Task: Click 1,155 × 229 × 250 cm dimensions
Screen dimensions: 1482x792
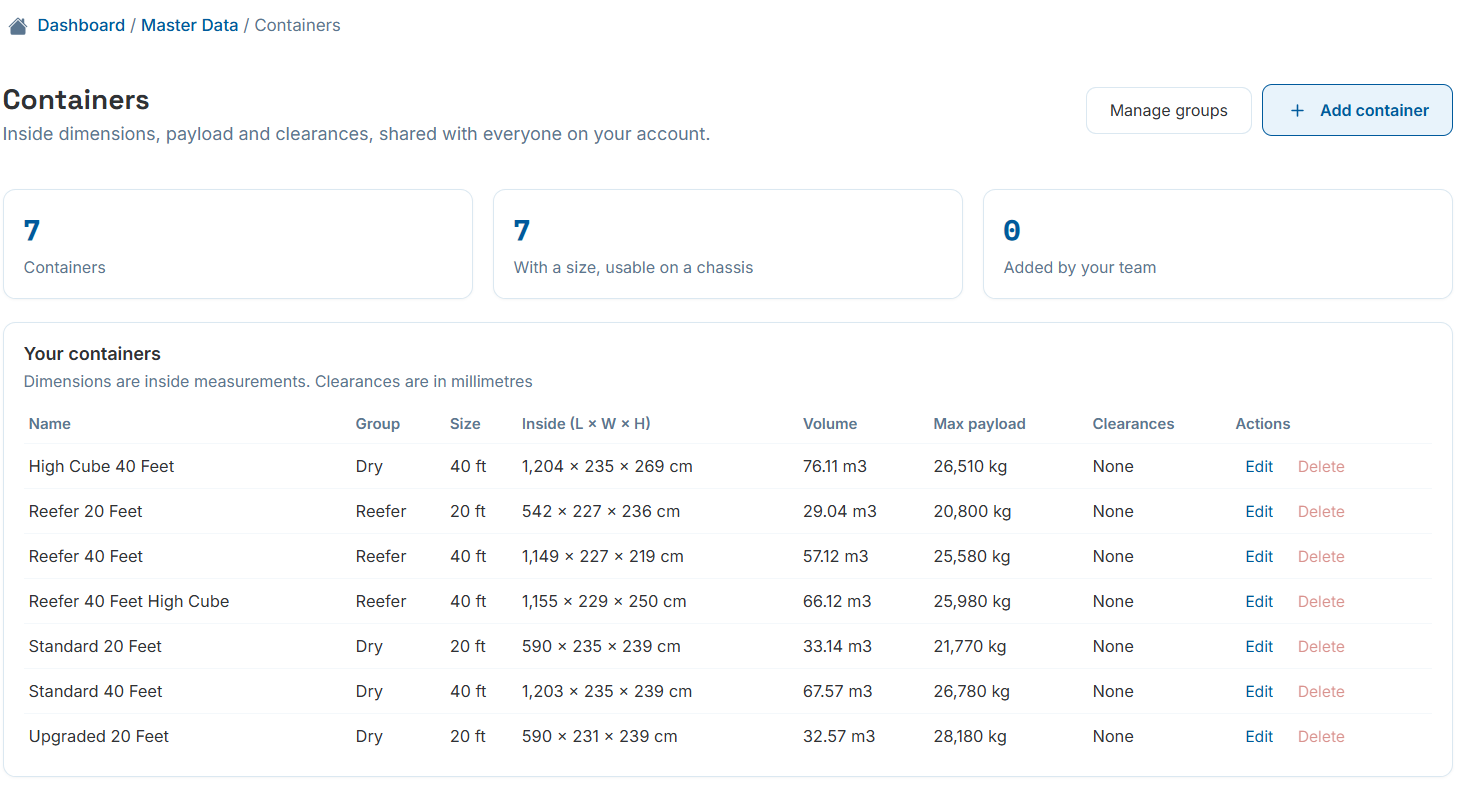Action: [604, 601]
